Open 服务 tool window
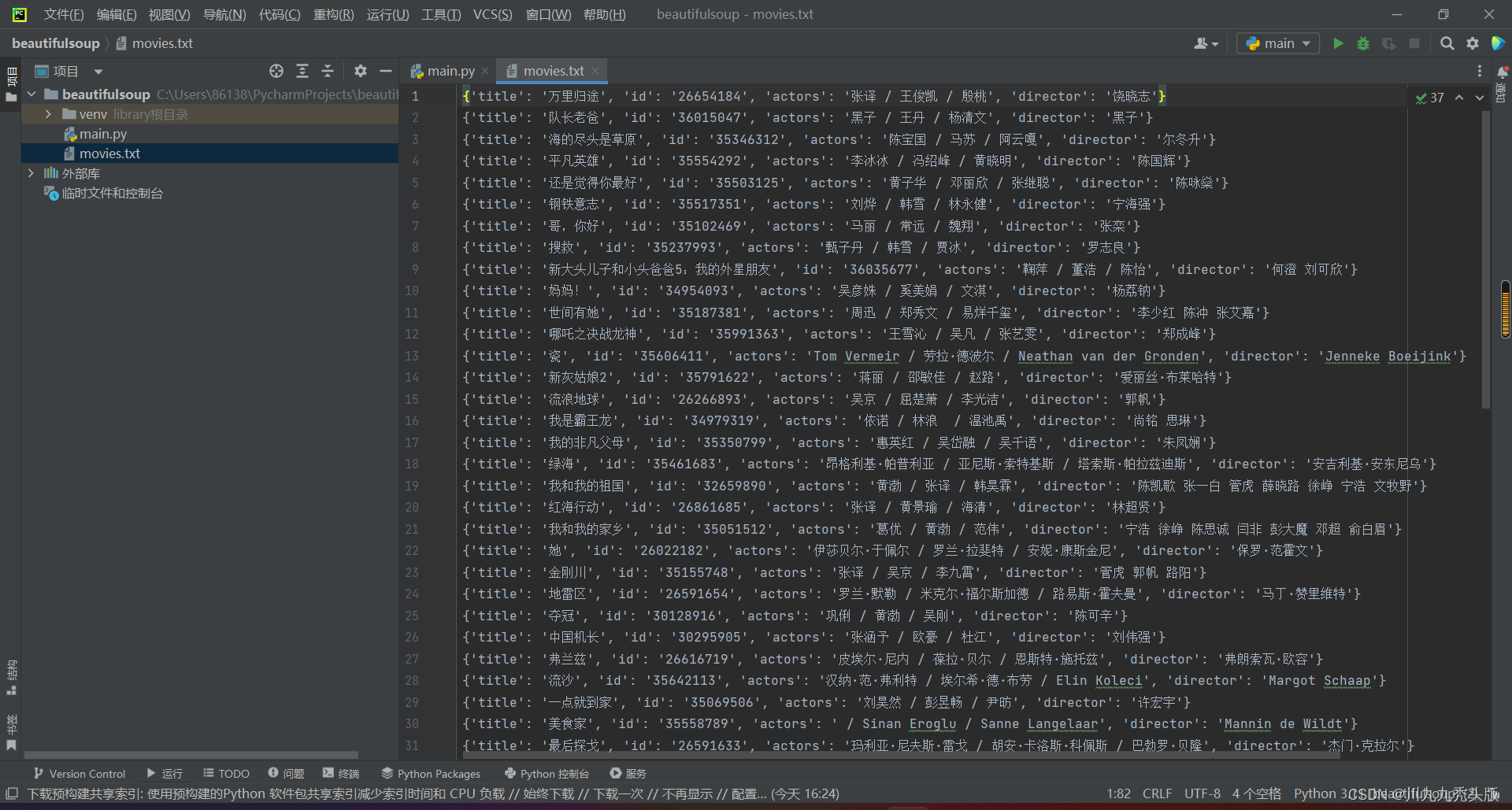The width and height of the screenshot is (1512, 810). coord(628,774)
